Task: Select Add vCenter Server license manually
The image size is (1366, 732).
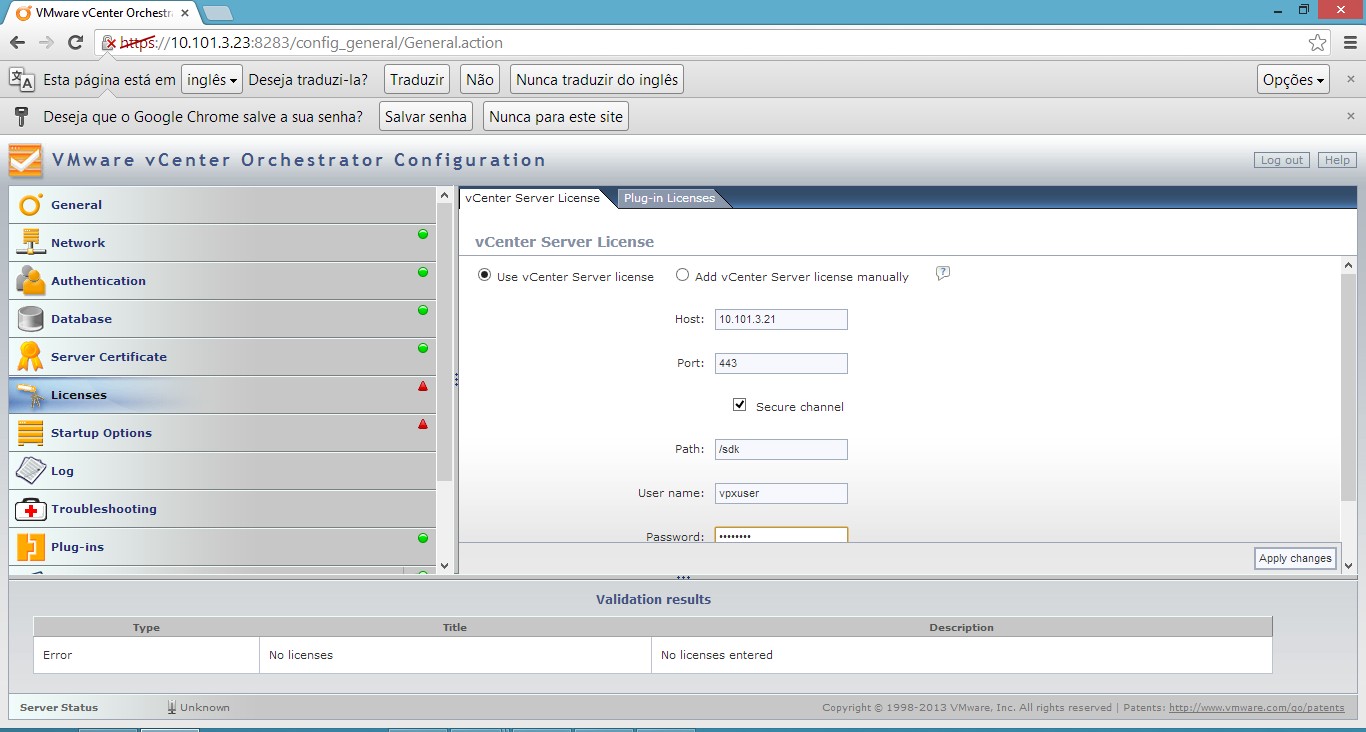Action: click(x=683, y=276)
